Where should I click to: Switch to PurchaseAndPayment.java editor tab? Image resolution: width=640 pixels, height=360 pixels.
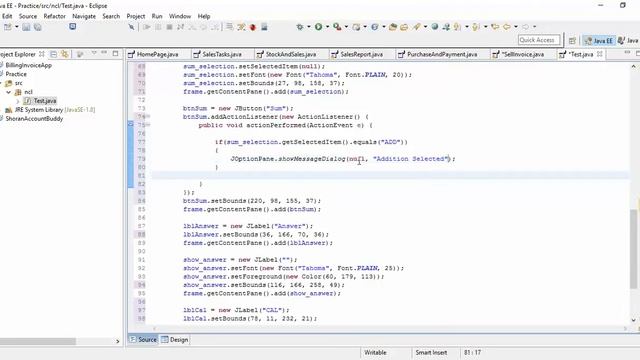tap(442, 54)
